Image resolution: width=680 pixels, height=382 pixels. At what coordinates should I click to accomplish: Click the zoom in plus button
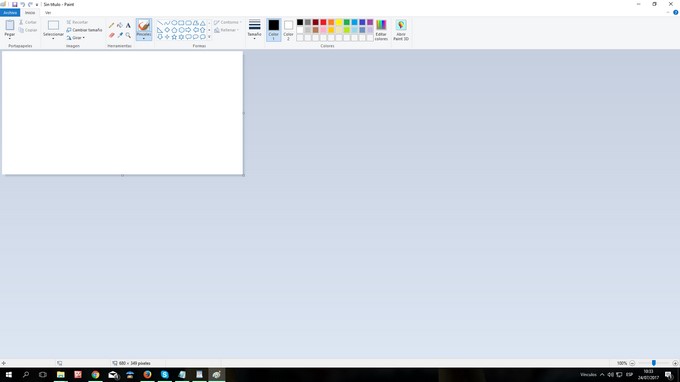[x=675, y=363]
